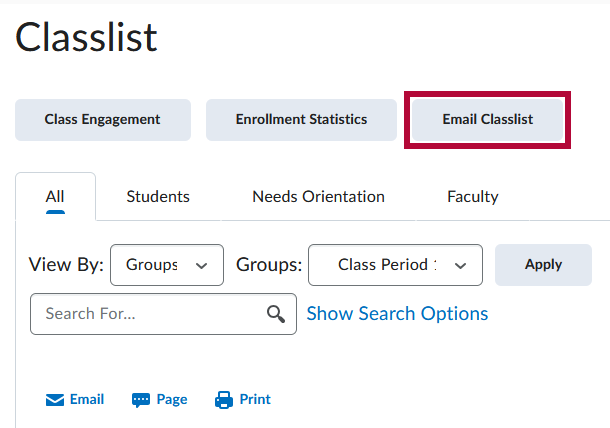
Task: Click the Page speech bubble icon
Action: click(x=141, y=400)
